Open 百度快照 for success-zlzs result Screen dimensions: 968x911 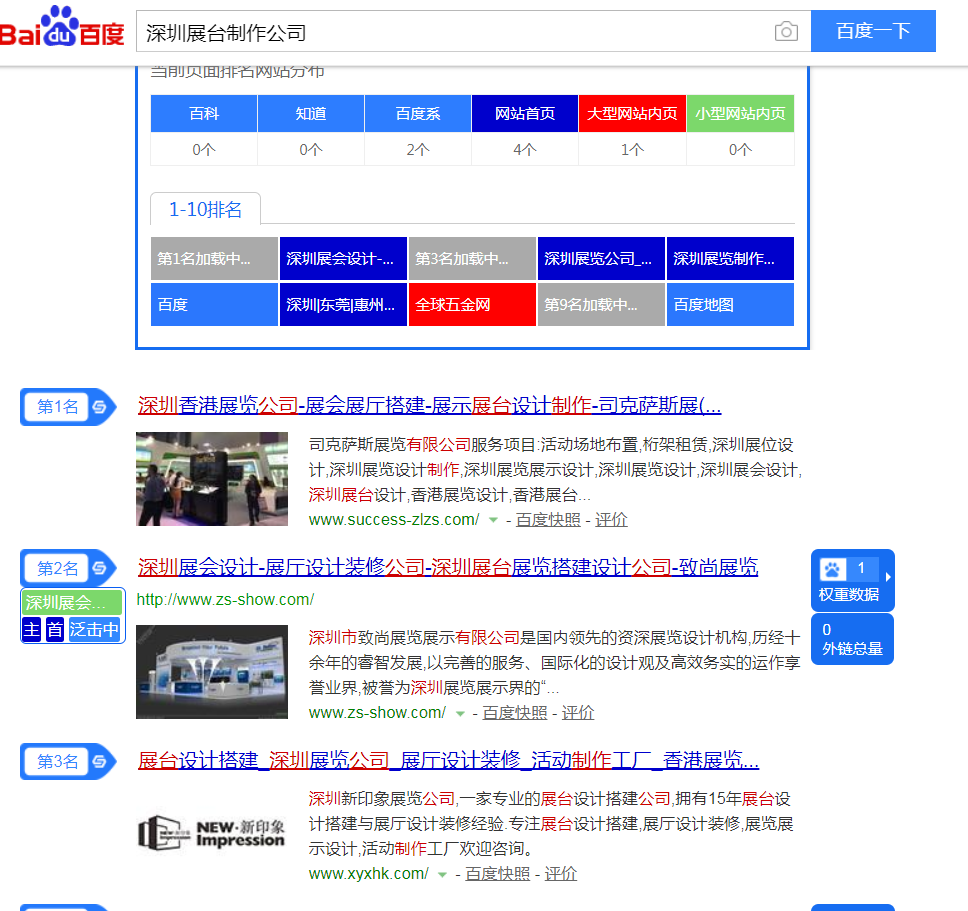pos(548,520)
